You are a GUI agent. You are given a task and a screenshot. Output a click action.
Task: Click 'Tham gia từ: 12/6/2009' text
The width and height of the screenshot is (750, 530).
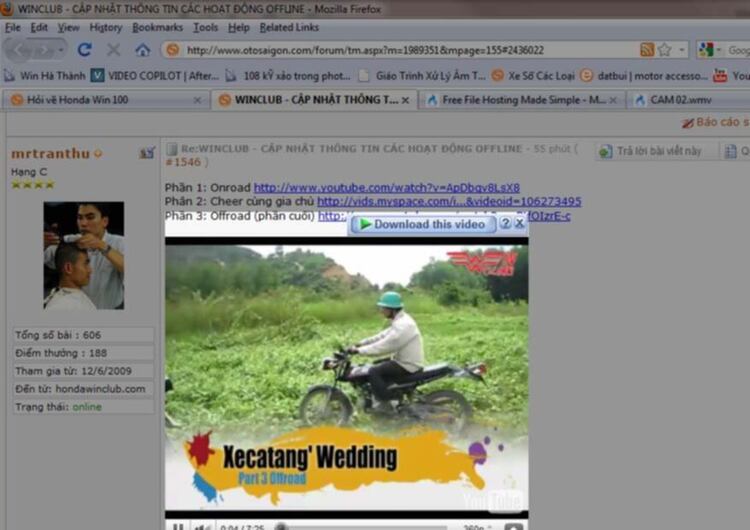coord(73,371)
